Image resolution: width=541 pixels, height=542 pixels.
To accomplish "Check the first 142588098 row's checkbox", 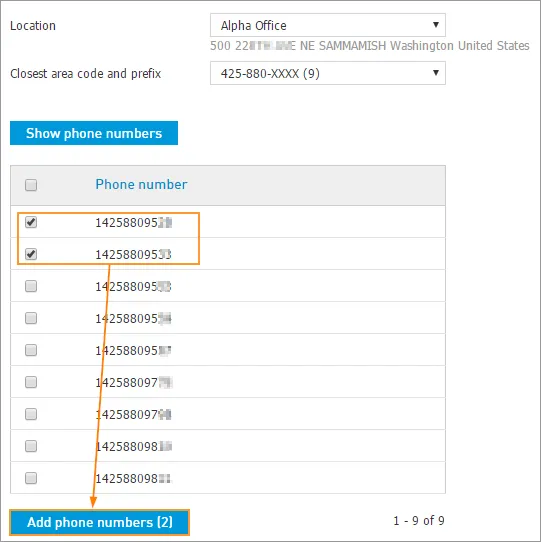I will (31, 446).
